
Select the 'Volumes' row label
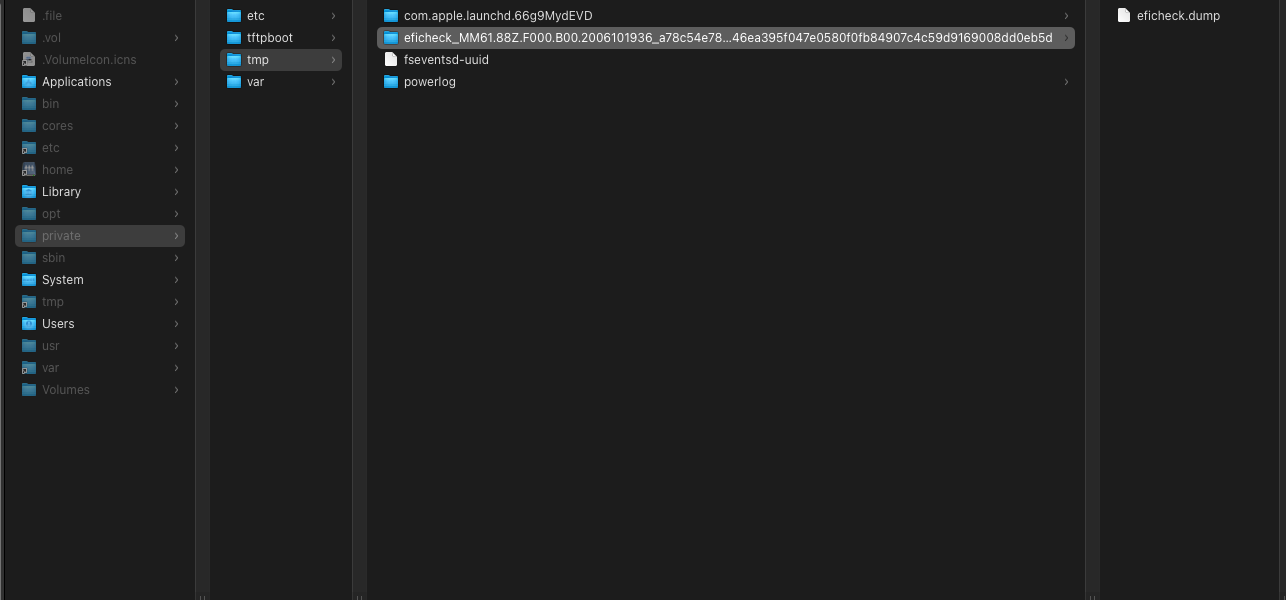tap(66, 390)
